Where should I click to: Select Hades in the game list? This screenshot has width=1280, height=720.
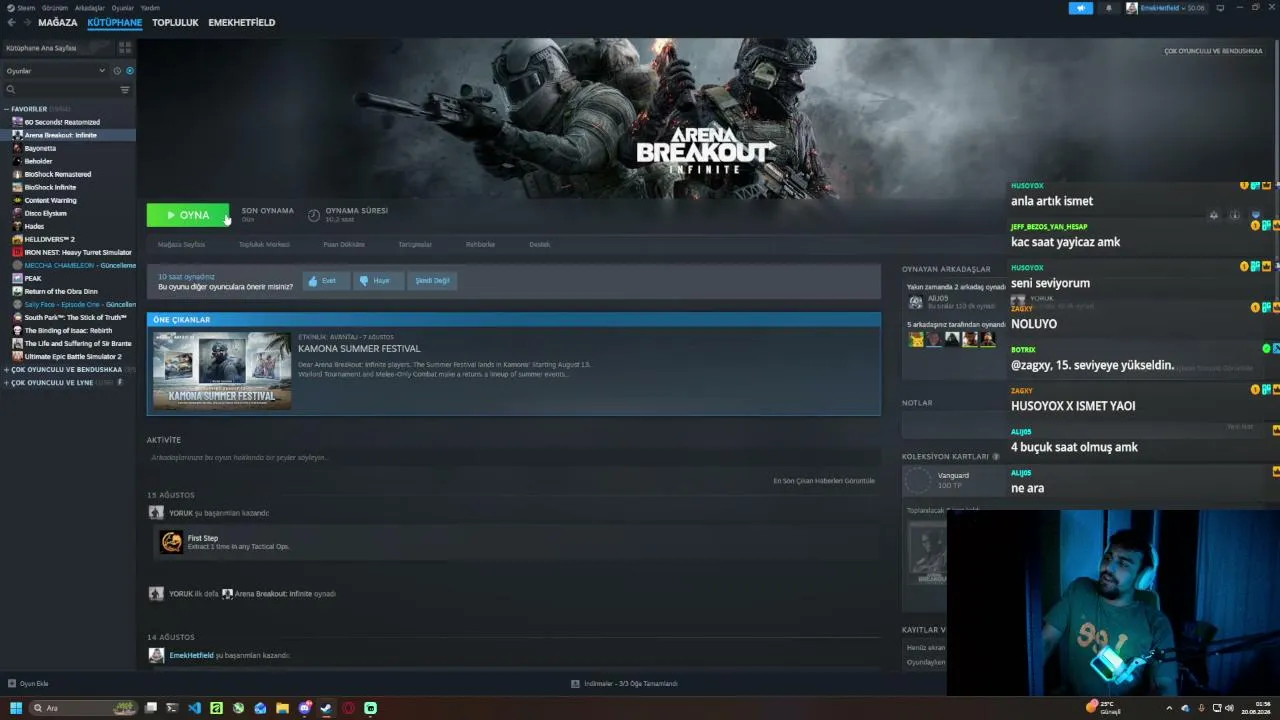coord(68,226)
